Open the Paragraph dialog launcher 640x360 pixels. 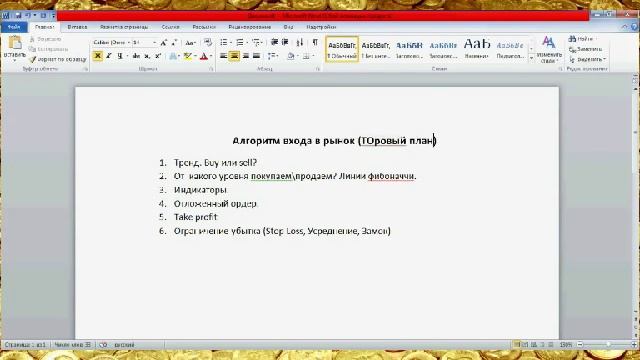click(x=318, y=69)
